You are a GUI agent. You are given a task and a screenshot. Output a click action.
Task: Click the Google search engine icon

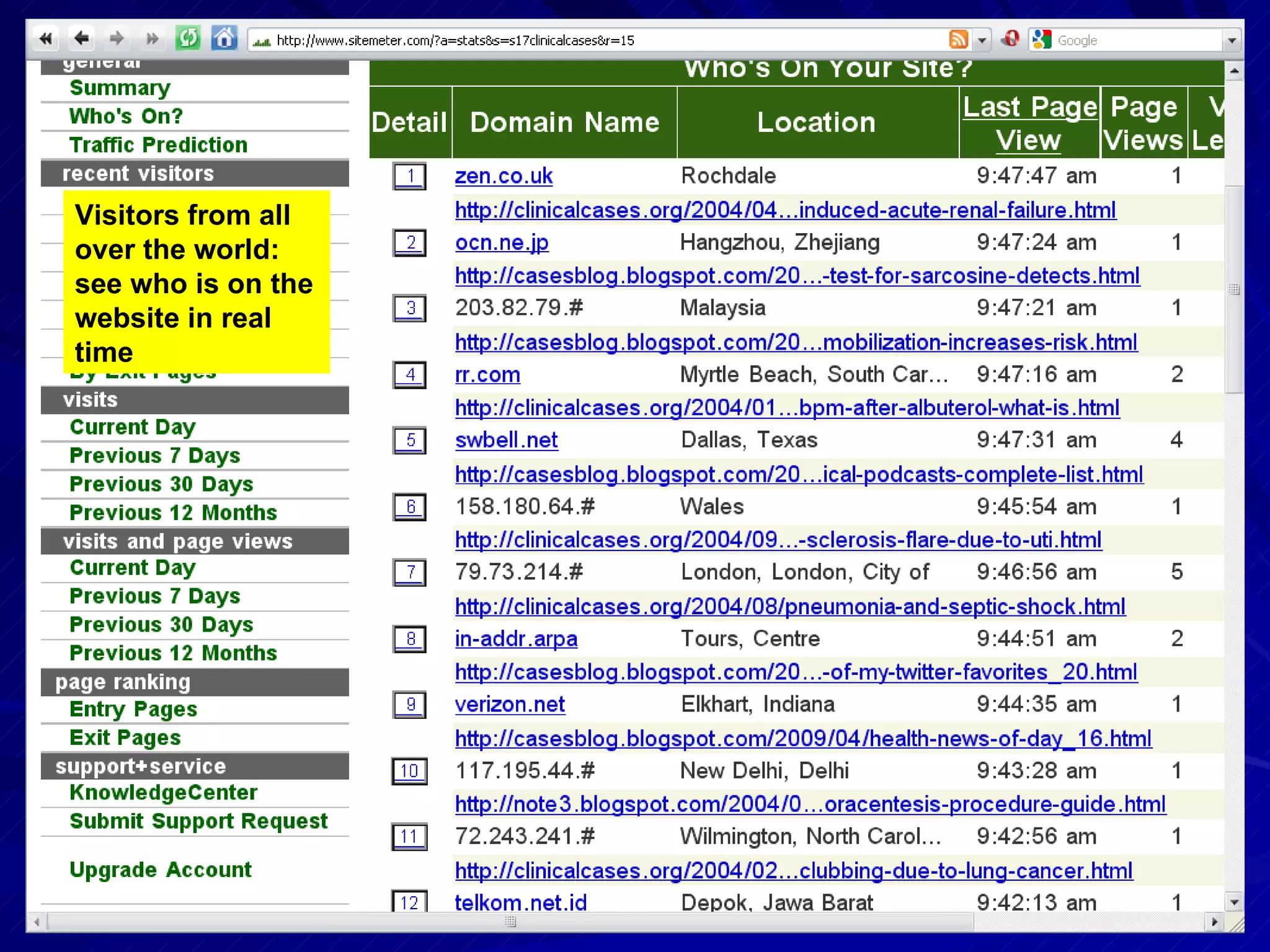coord(1041,40)
